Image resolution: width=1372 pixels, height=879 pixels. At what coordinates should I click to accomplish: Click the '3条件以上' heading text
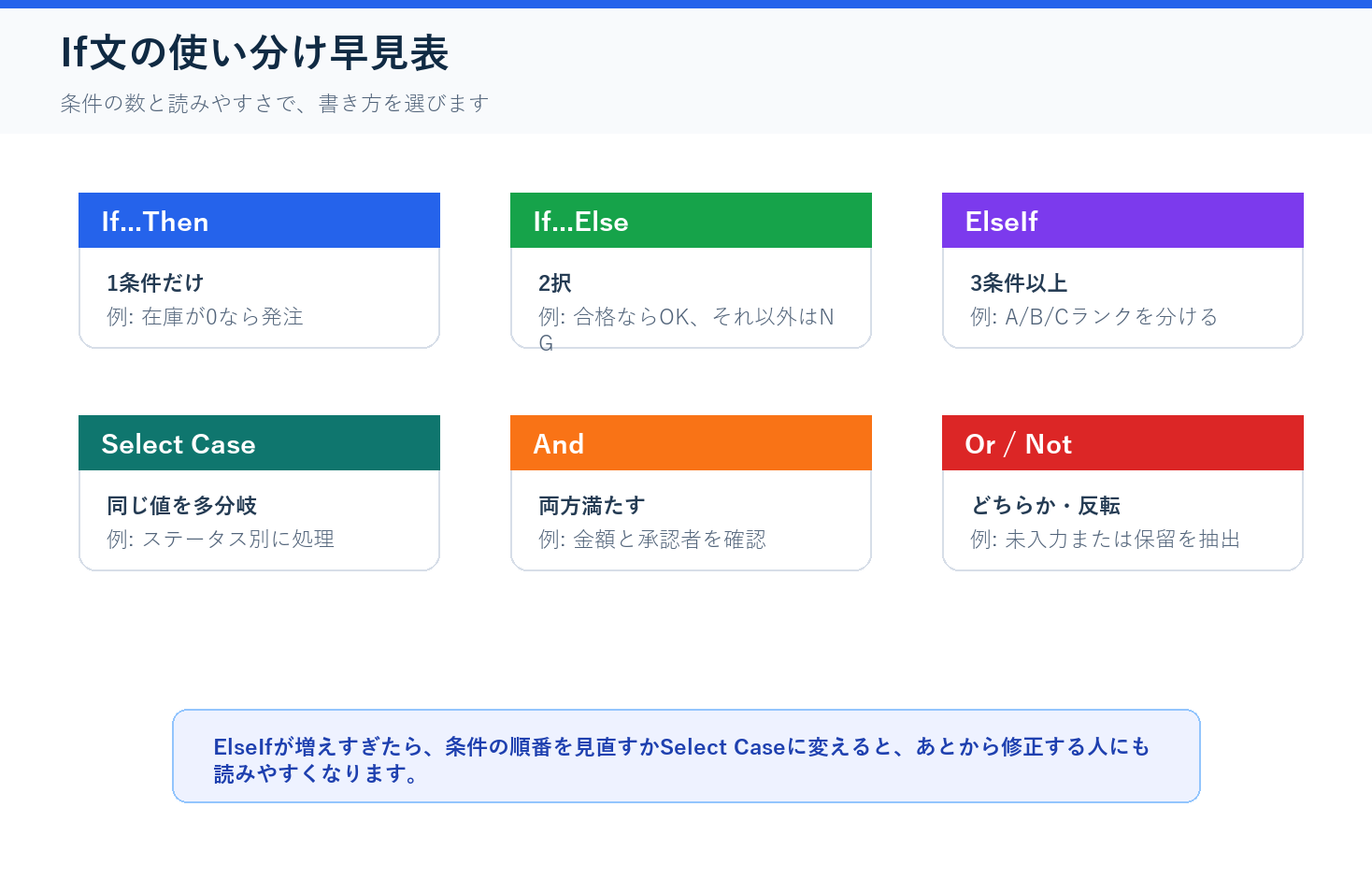1019,282
